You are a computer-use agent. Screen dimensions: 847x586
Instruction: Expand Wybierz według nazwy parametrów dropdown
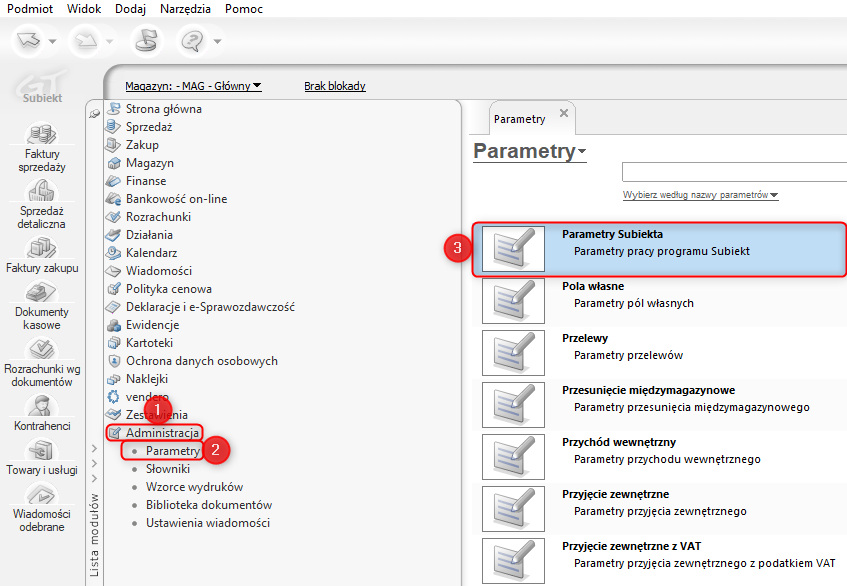click(774, 195)
